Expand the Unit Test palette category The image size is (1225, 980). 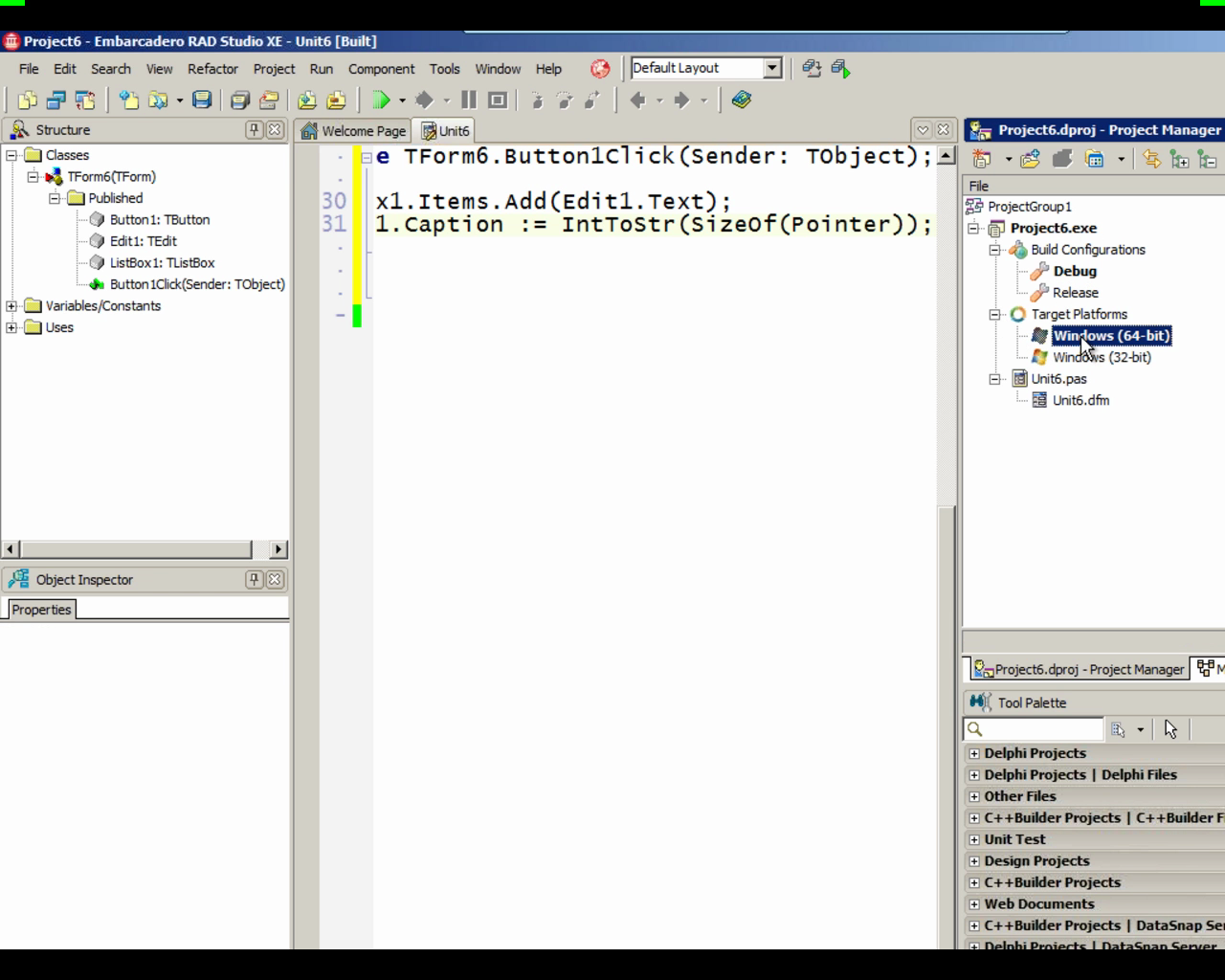pyautogui.click(x=974, y=839)
